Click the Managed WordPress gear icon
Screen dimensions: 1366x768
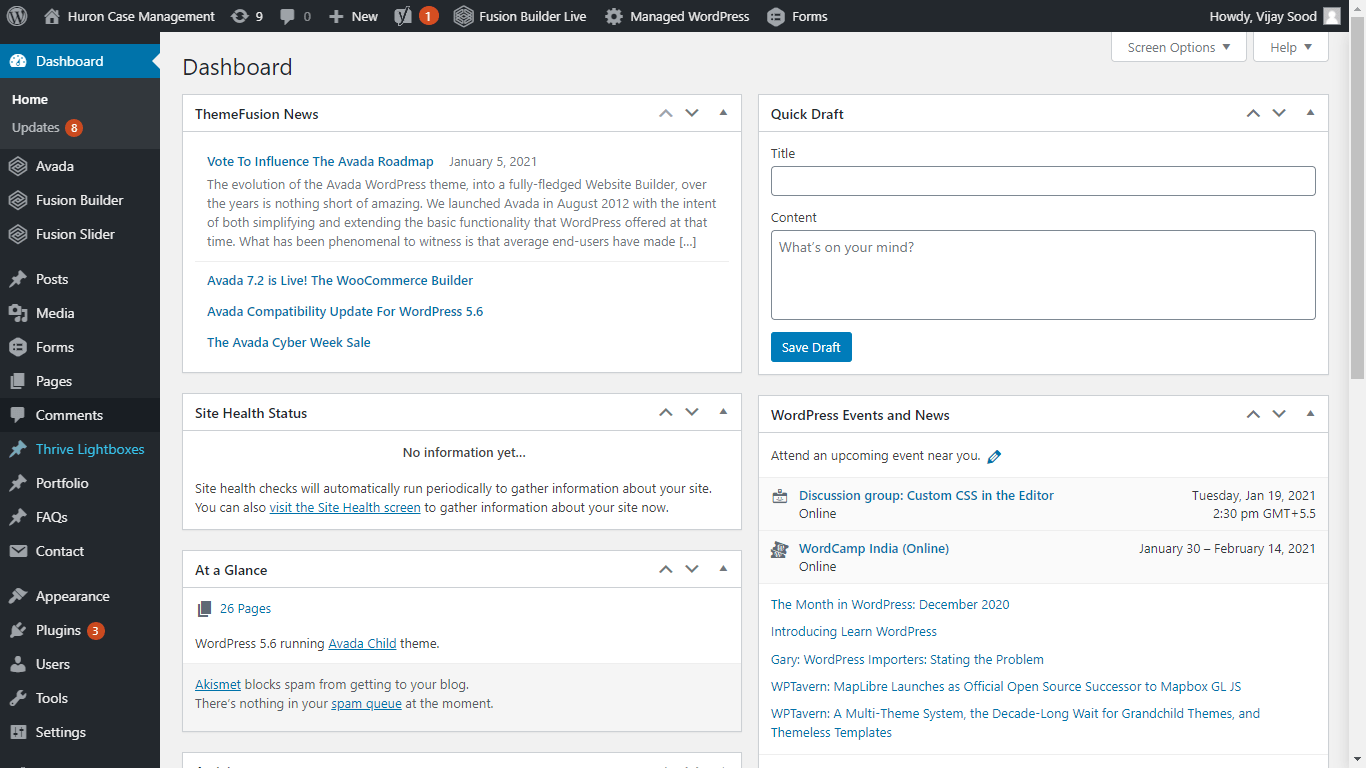point(613,16)
